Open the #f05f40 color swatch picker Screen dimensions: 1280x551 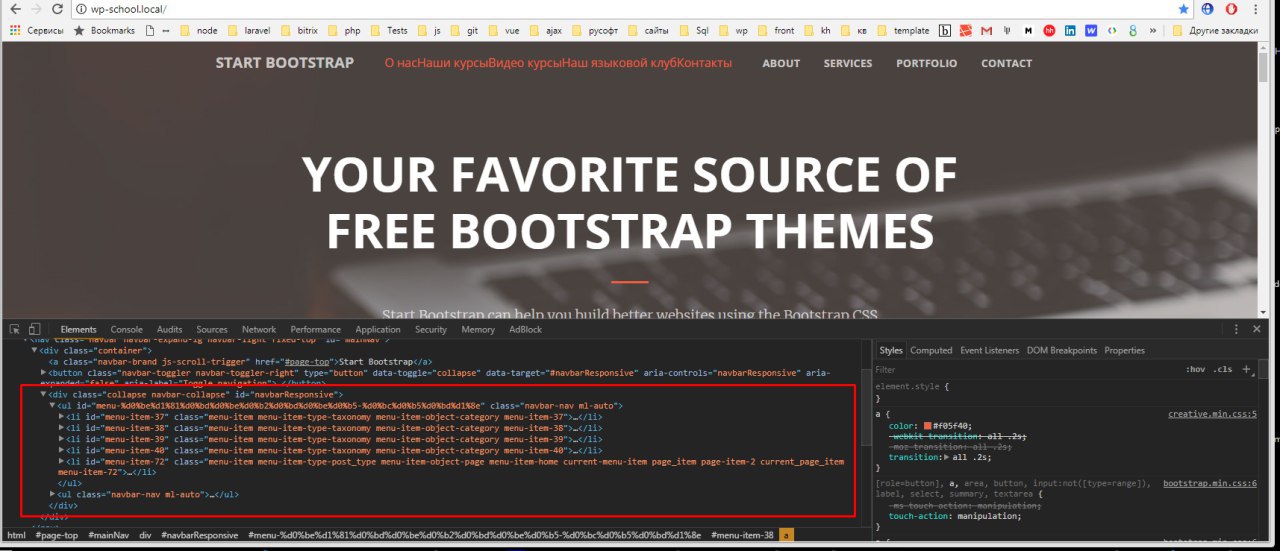pyautogui.click(x=928, y=426)
